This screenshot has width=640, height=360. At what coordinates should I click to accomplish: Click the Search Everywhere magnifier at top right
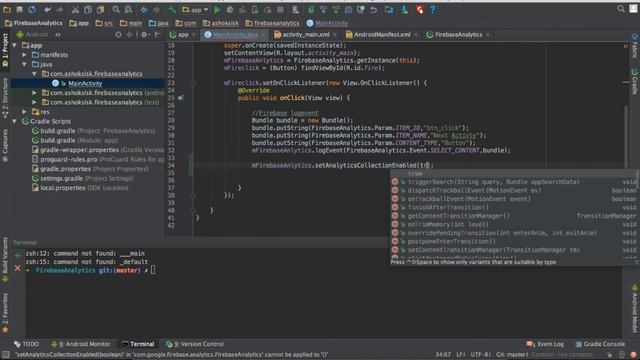coord(621,9)
